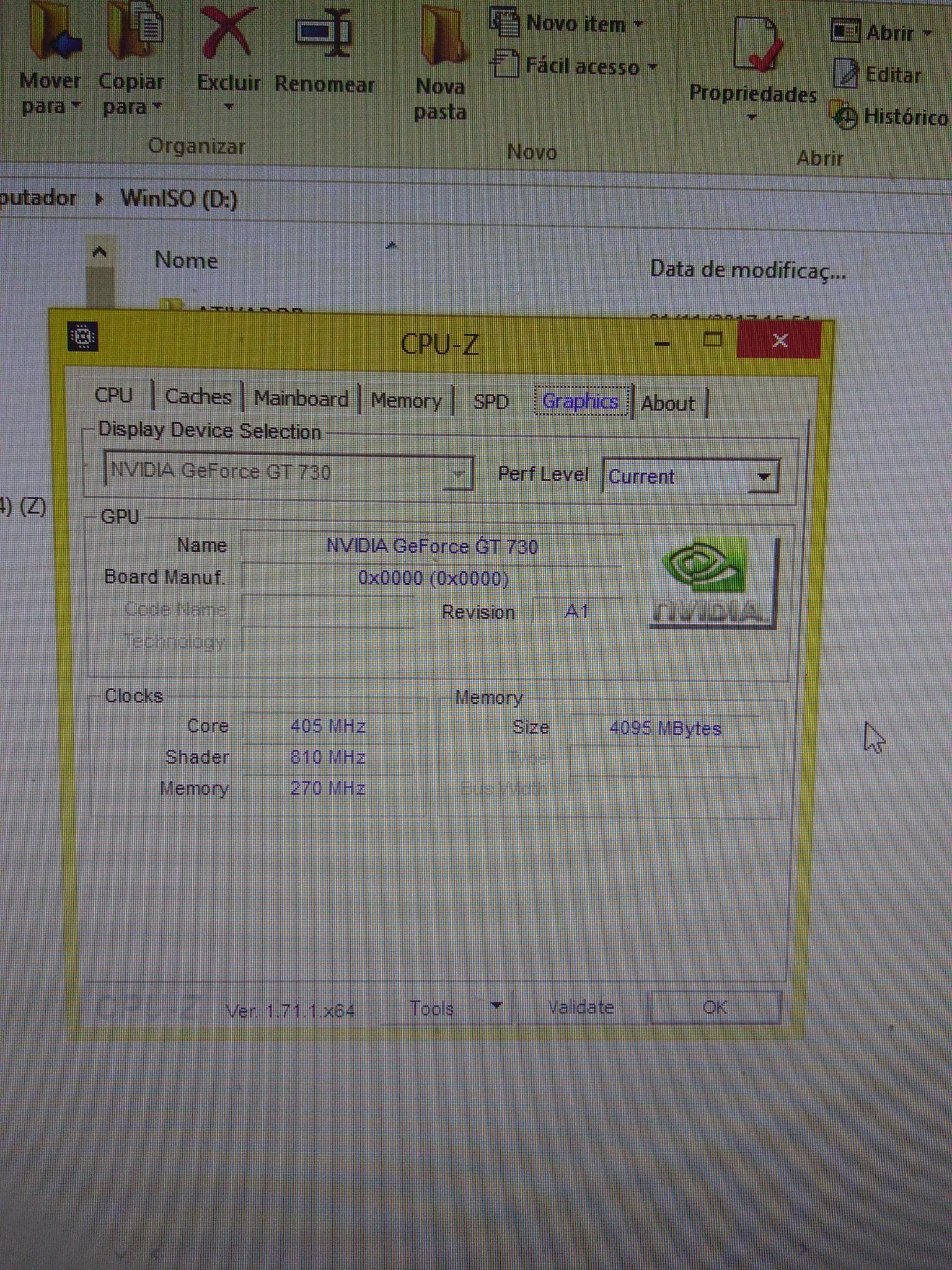Open the Perf Level Current combo box

pos(690,476)
